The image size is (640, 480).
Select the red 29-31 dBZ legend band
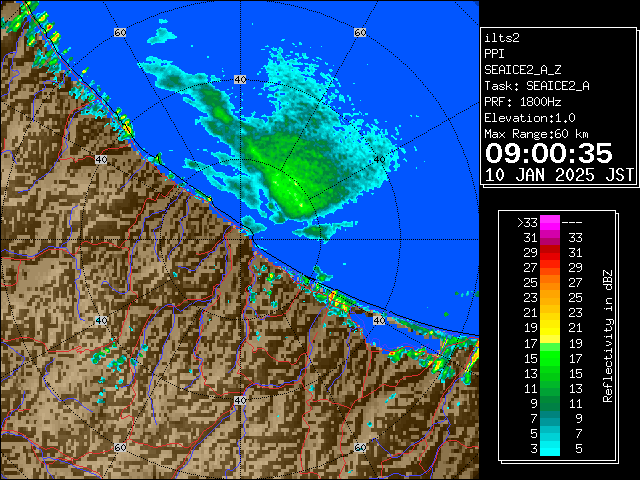[550, 253]
